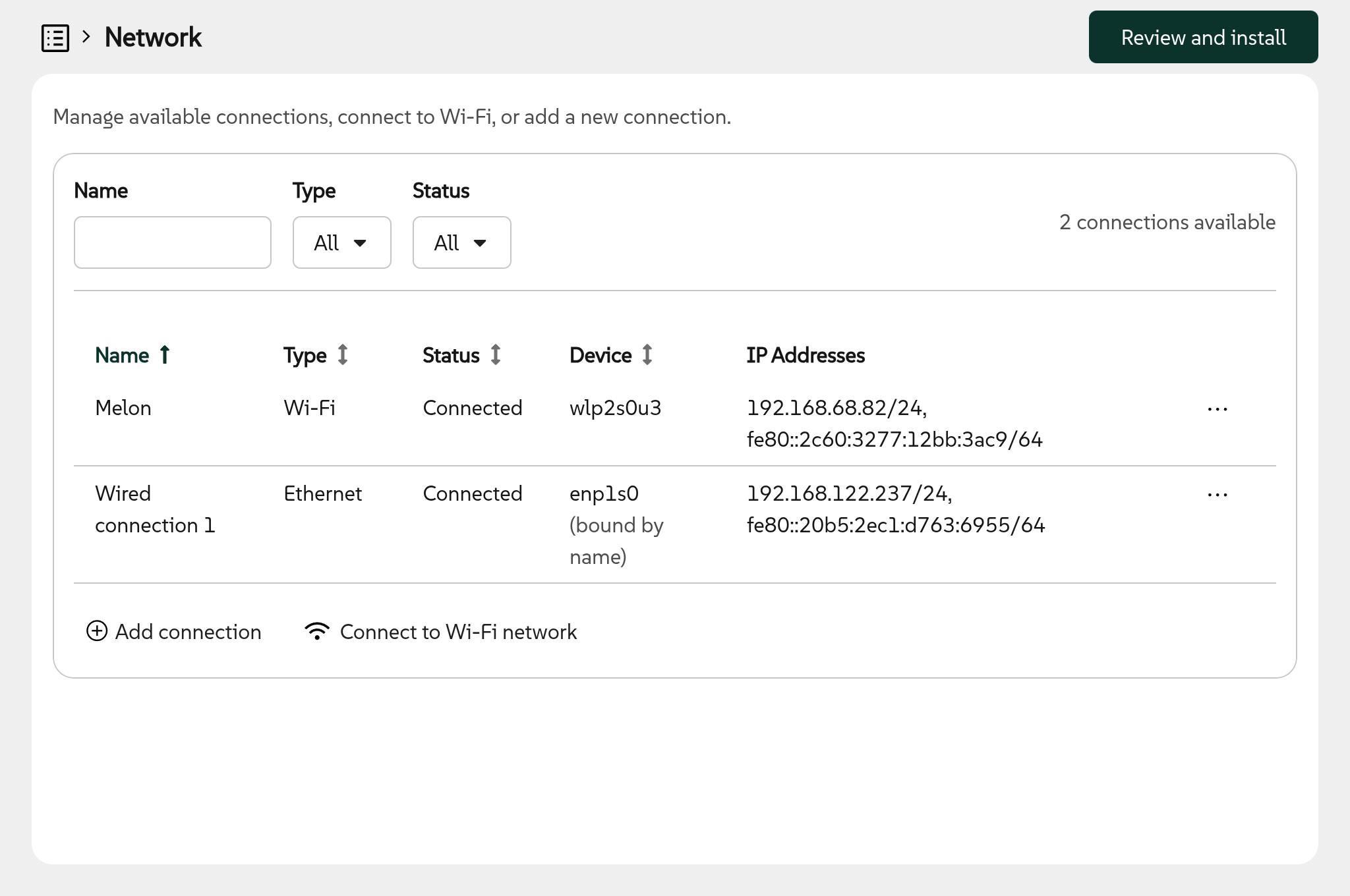The width and height of the screenshot is (1350, 896).
Task: Select Network in the breadcrumb
Action: [152, 37]
